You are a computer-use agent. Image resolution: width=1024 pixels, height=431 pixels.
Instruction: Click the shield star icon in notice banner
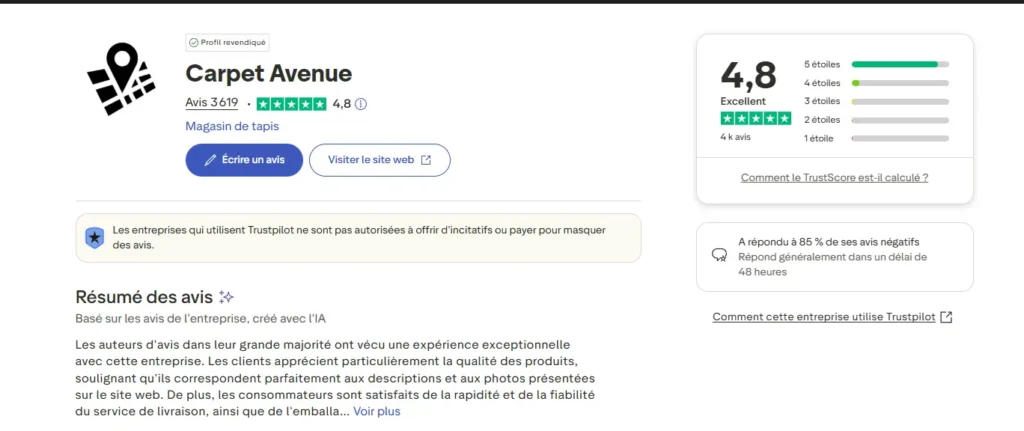[x=94, y=237]
